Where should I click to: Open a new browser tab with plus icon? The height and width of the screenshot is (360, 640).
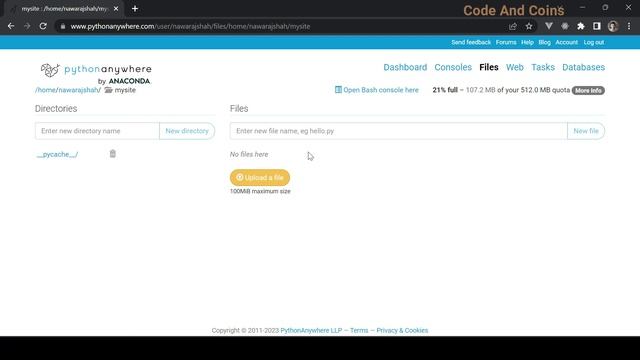[135, 9]
